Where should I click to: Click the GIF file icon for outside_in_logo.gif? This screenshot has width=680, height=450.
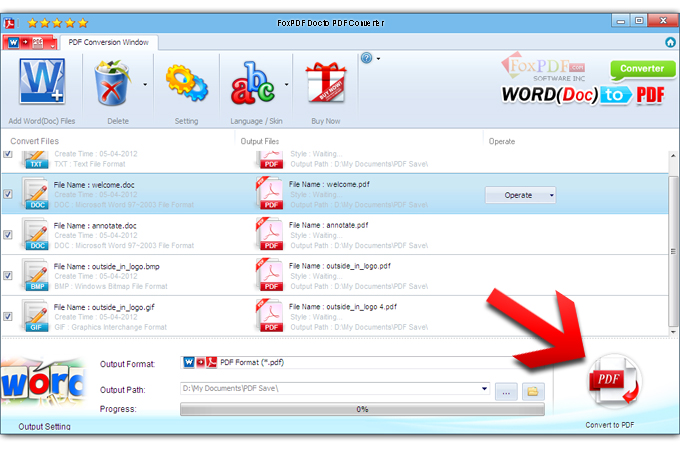pos(35,316)
